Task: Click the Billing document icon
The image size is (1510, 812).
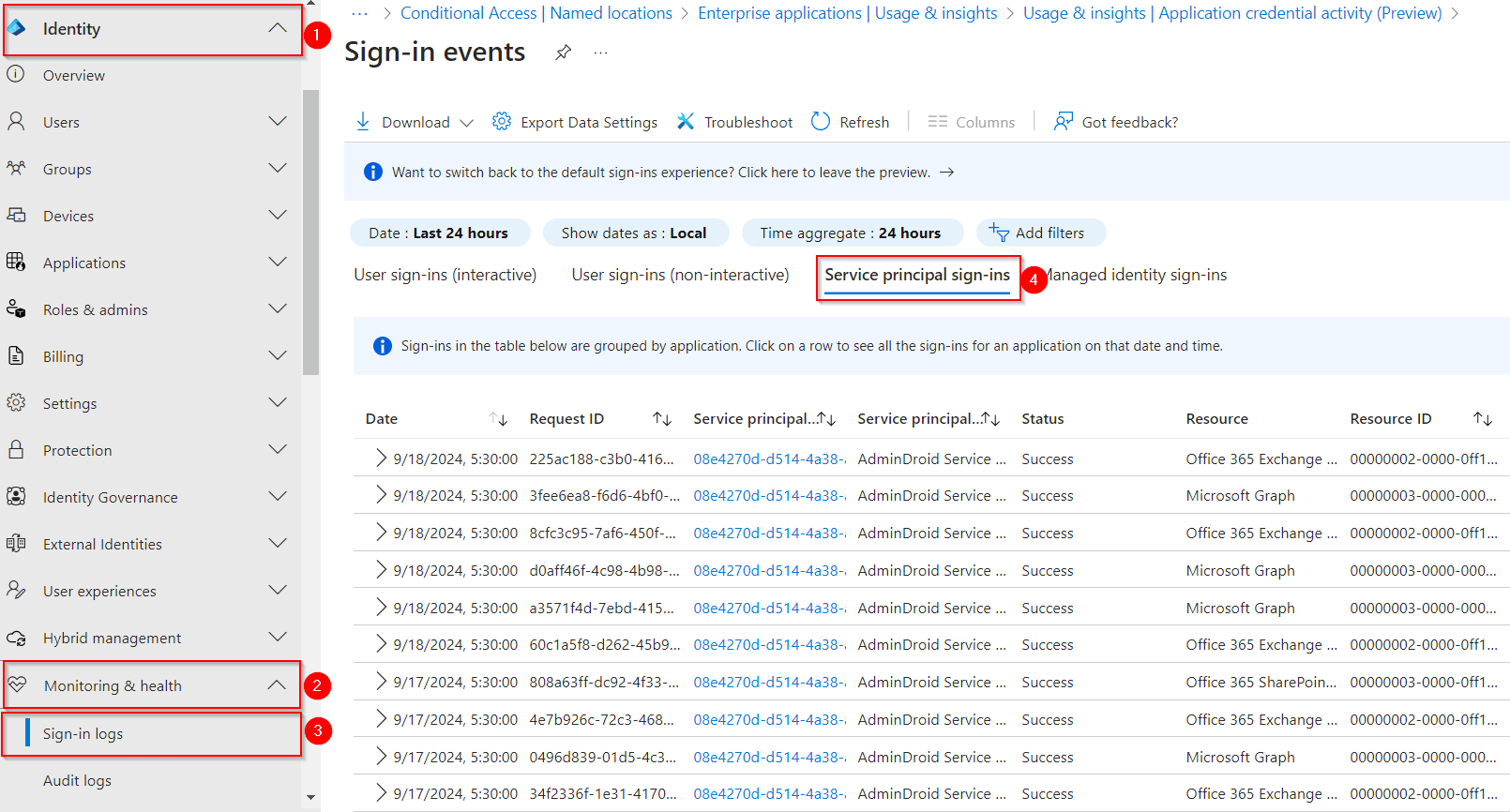Action: [x=16, y=355]
